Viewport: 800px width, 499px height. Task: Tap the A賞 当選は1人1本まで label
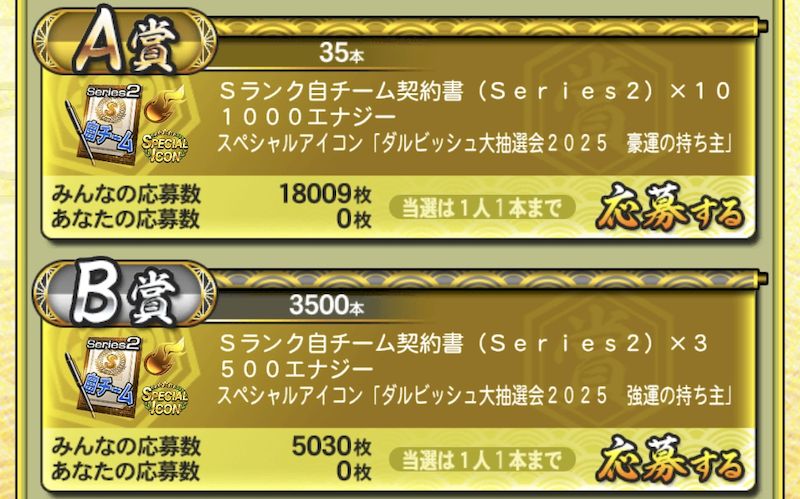482,208
